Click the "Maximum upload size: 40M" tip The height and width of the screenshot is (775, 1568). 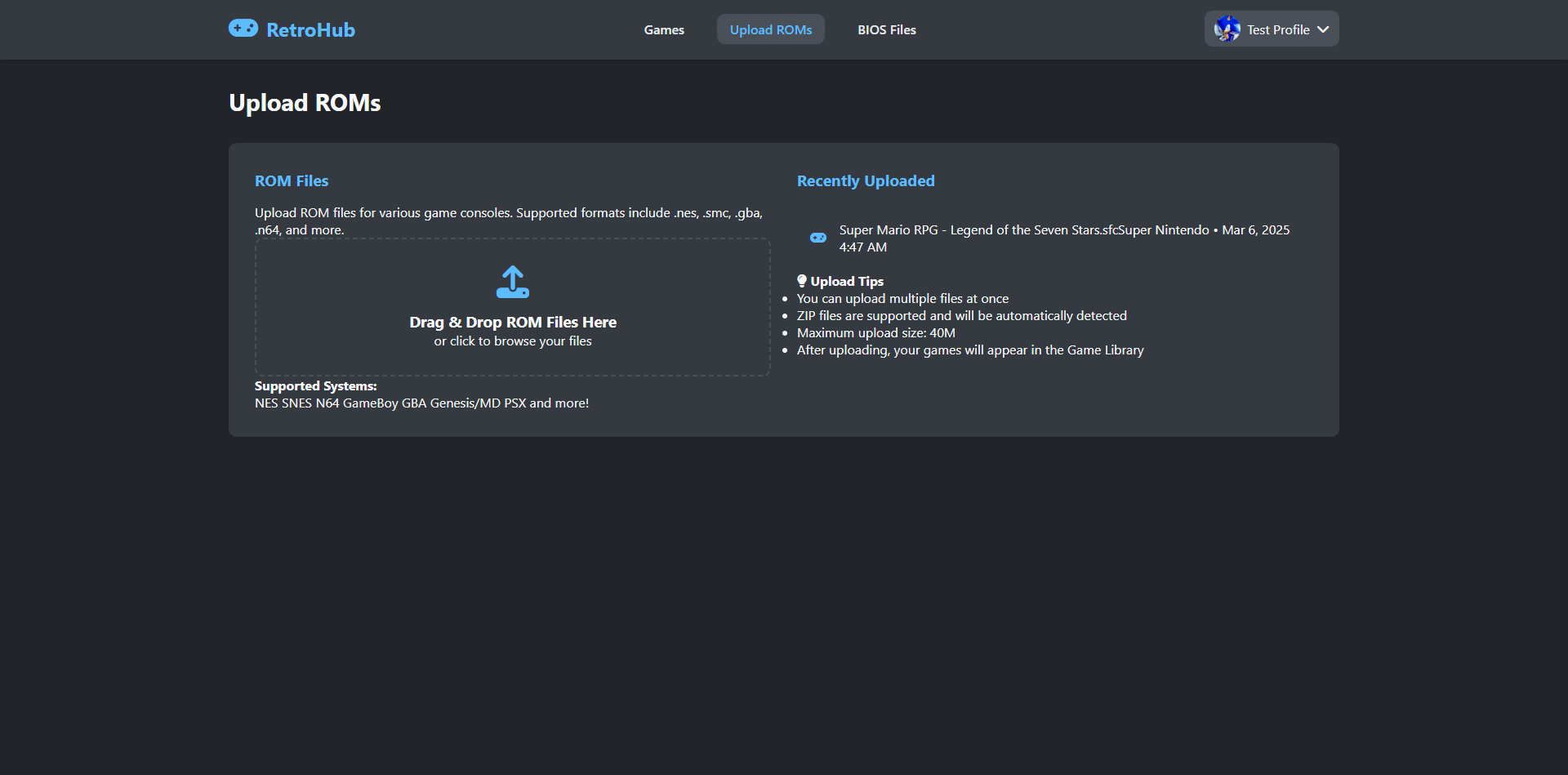pyautogui.click(x=875, y=333)
